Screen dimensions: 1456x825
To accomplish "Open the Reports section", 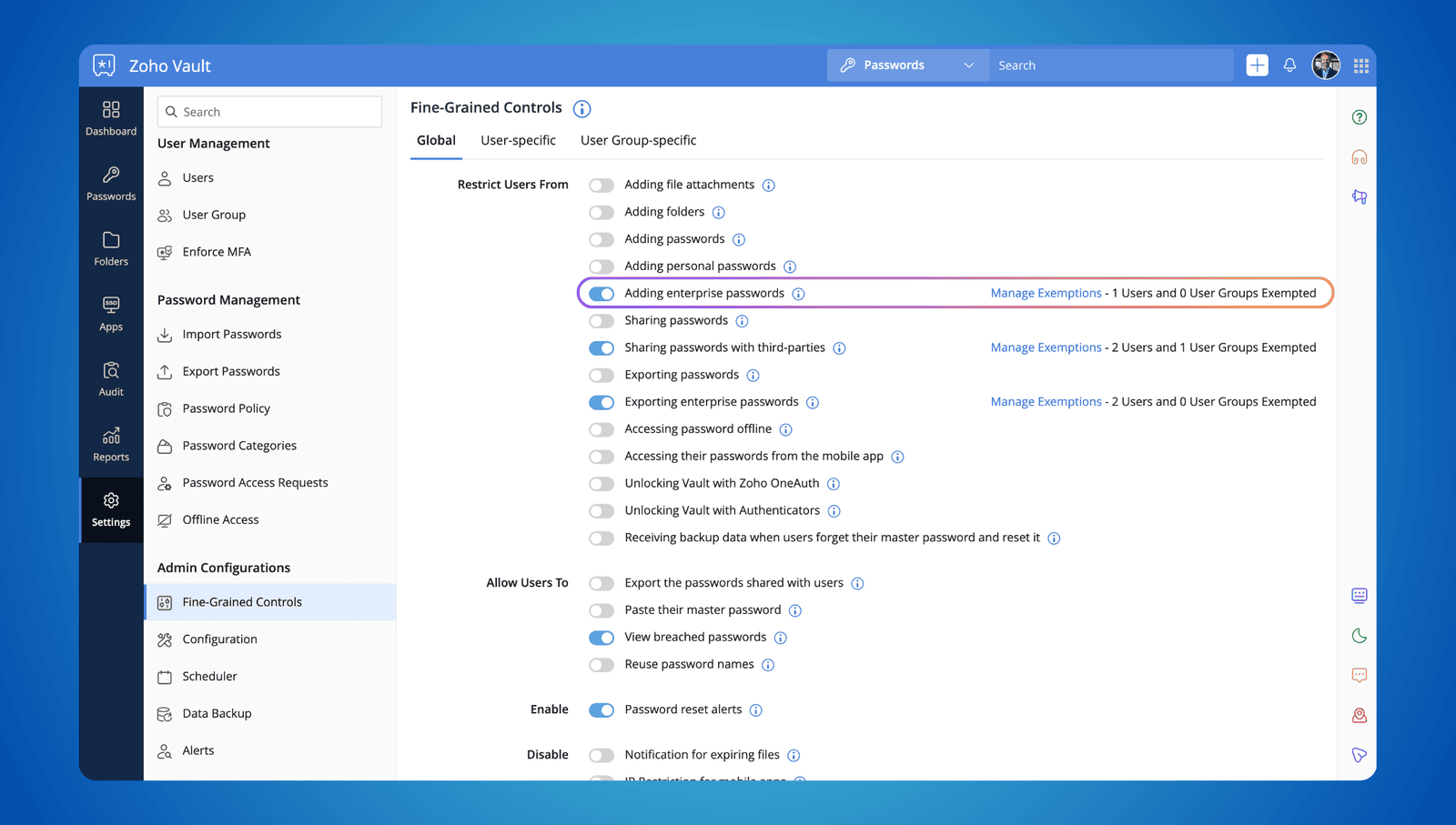I will [x=111, y=445].
